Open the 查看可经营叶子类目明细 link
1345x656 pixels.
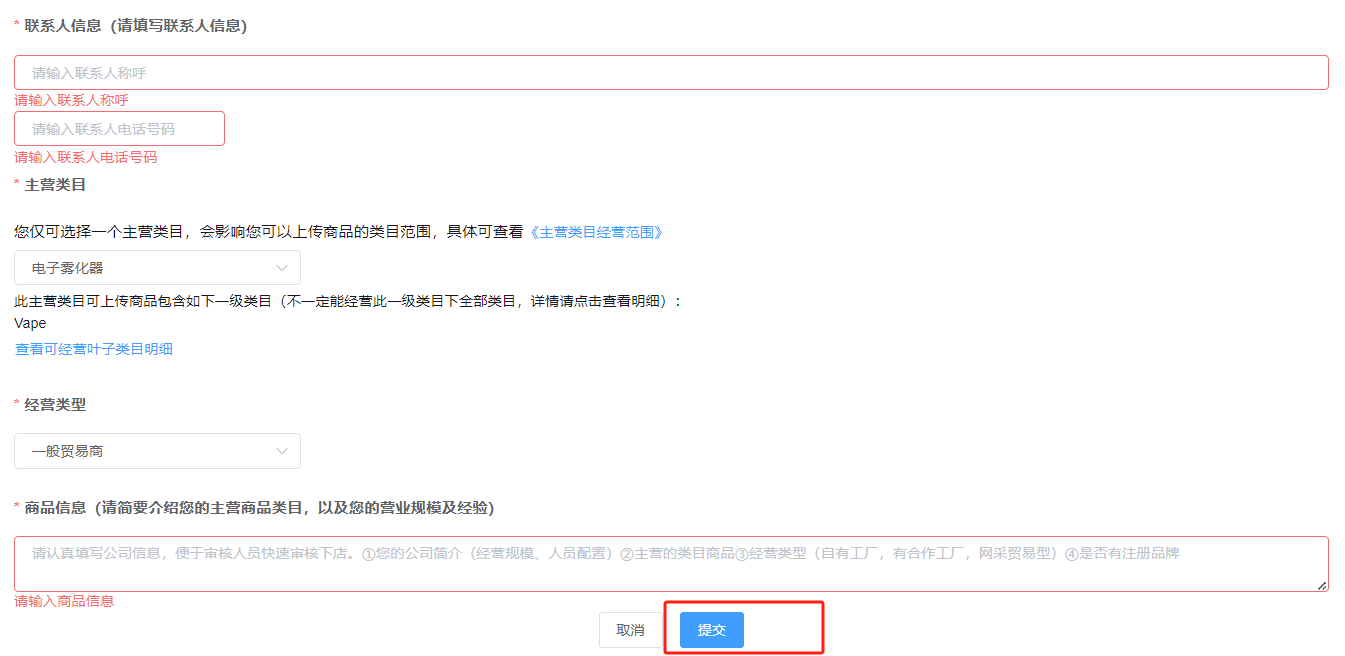93,349
